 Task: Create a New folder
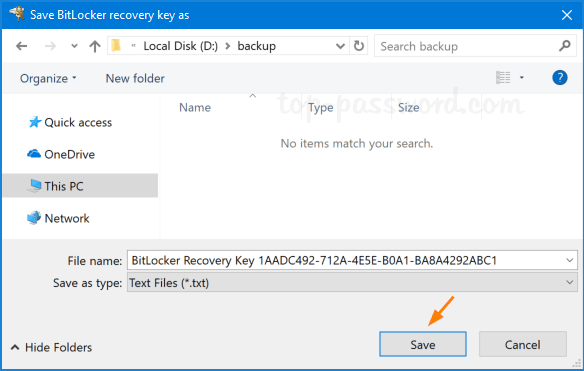135,79
